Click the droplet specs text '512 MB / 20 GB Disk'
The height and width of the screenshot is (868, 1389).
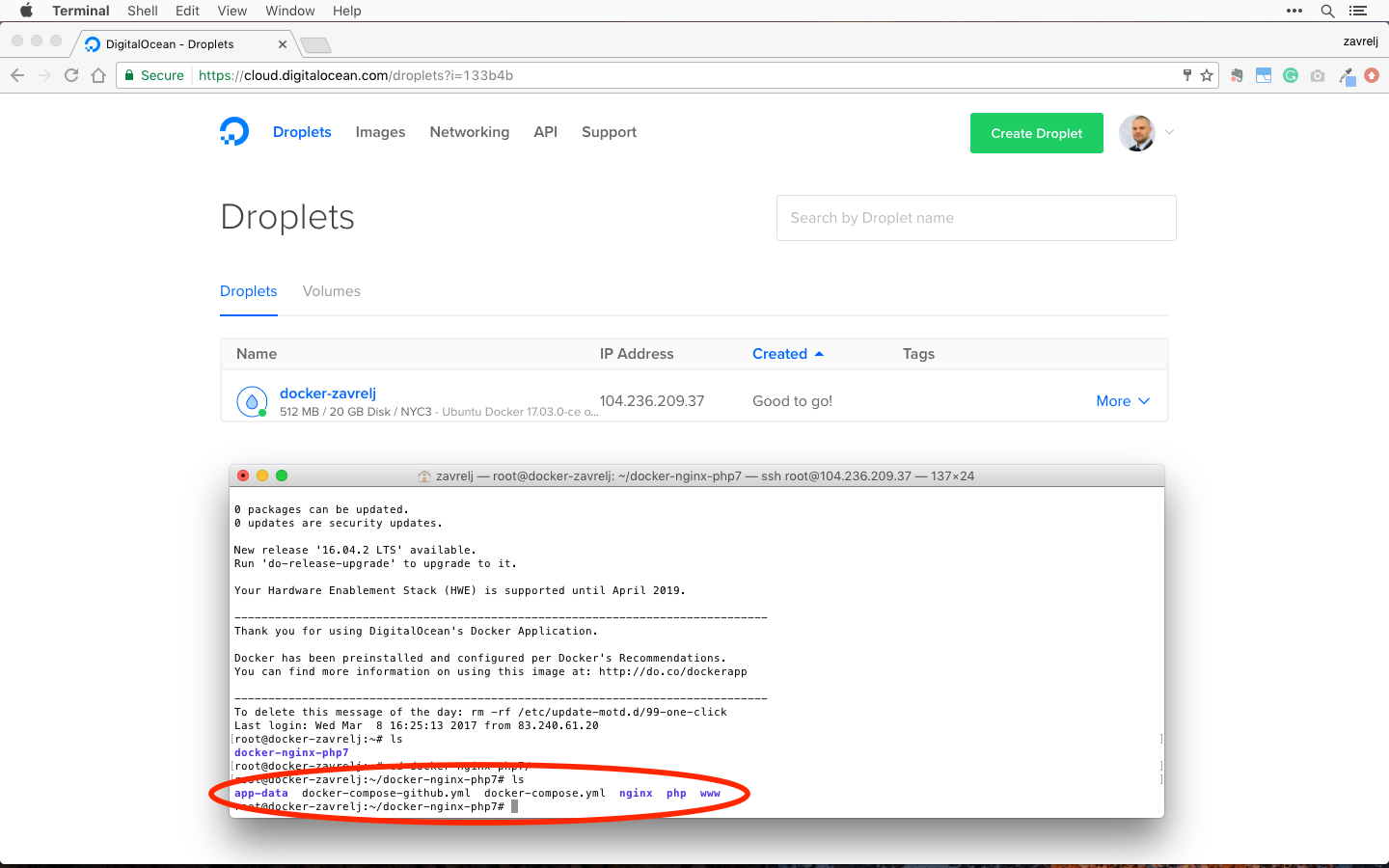(x=335, y=412)
